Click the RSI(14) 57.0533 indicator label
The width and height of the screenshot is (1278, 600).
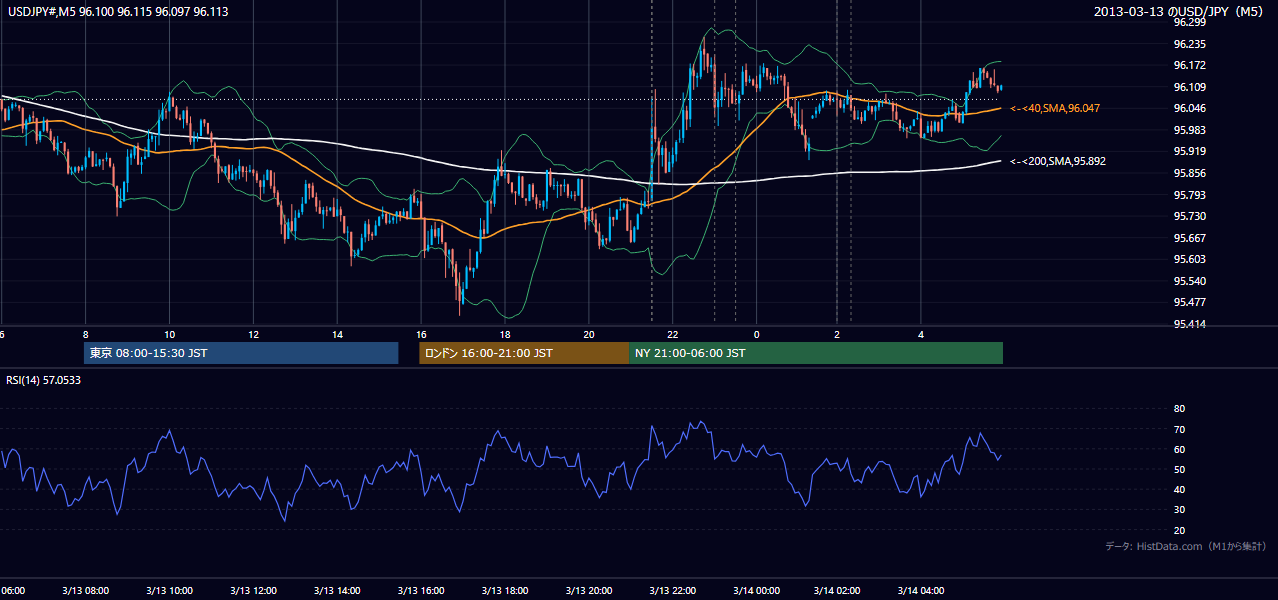[x=44, y=380]
